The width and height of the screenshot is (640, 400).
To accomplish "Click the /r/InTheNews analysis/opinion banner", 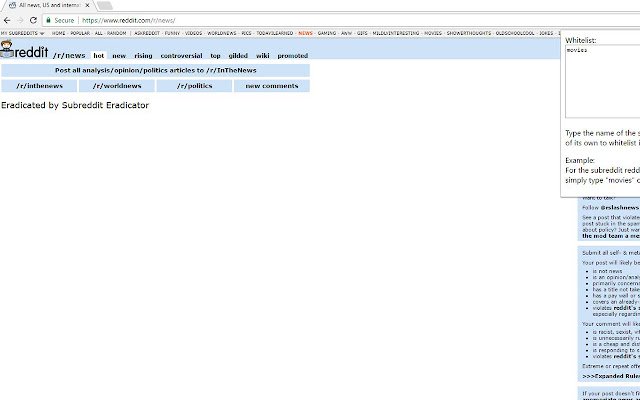I will 156,70.
